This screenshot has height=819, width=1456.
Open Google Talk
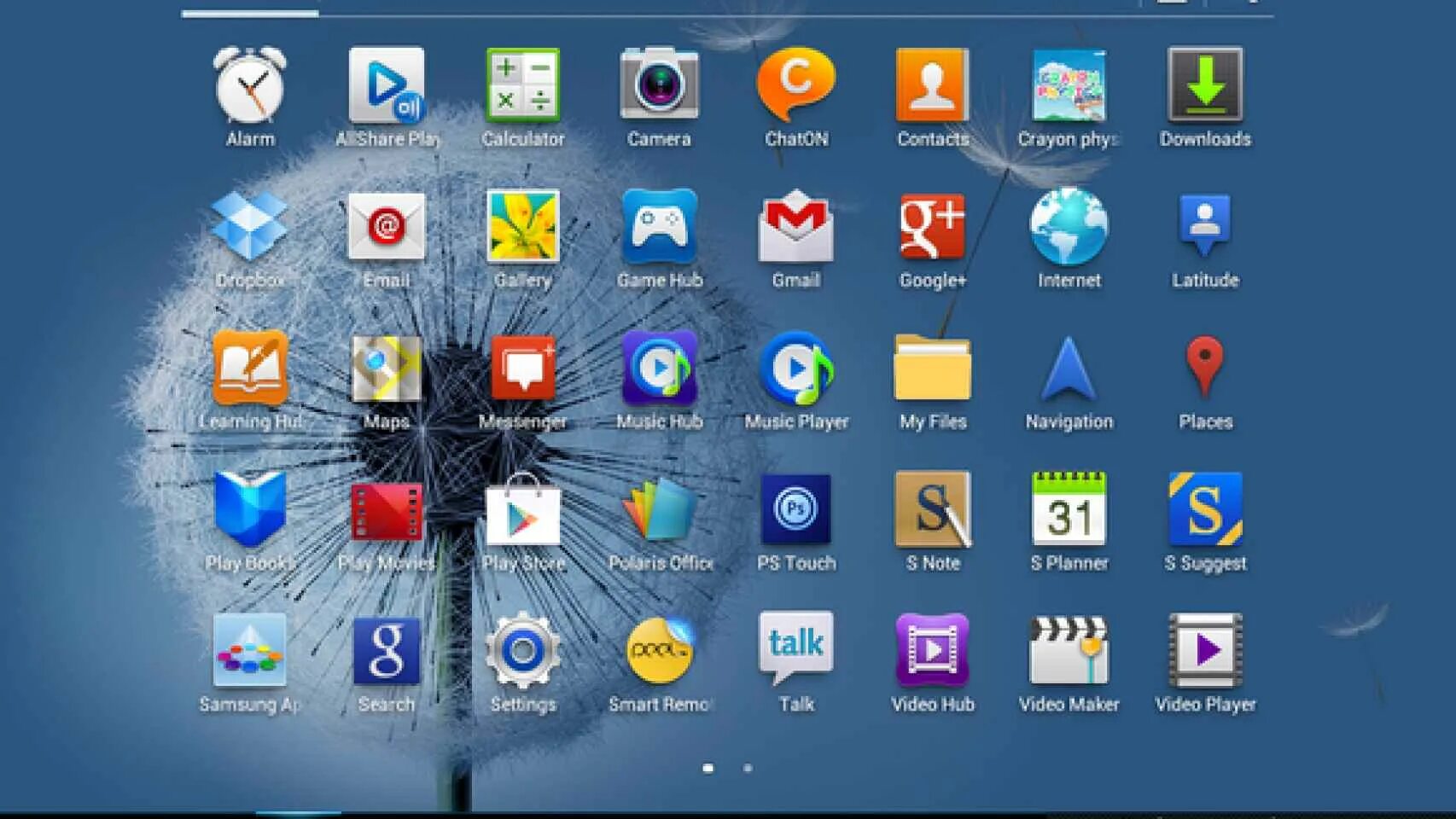tap(796, 648)
